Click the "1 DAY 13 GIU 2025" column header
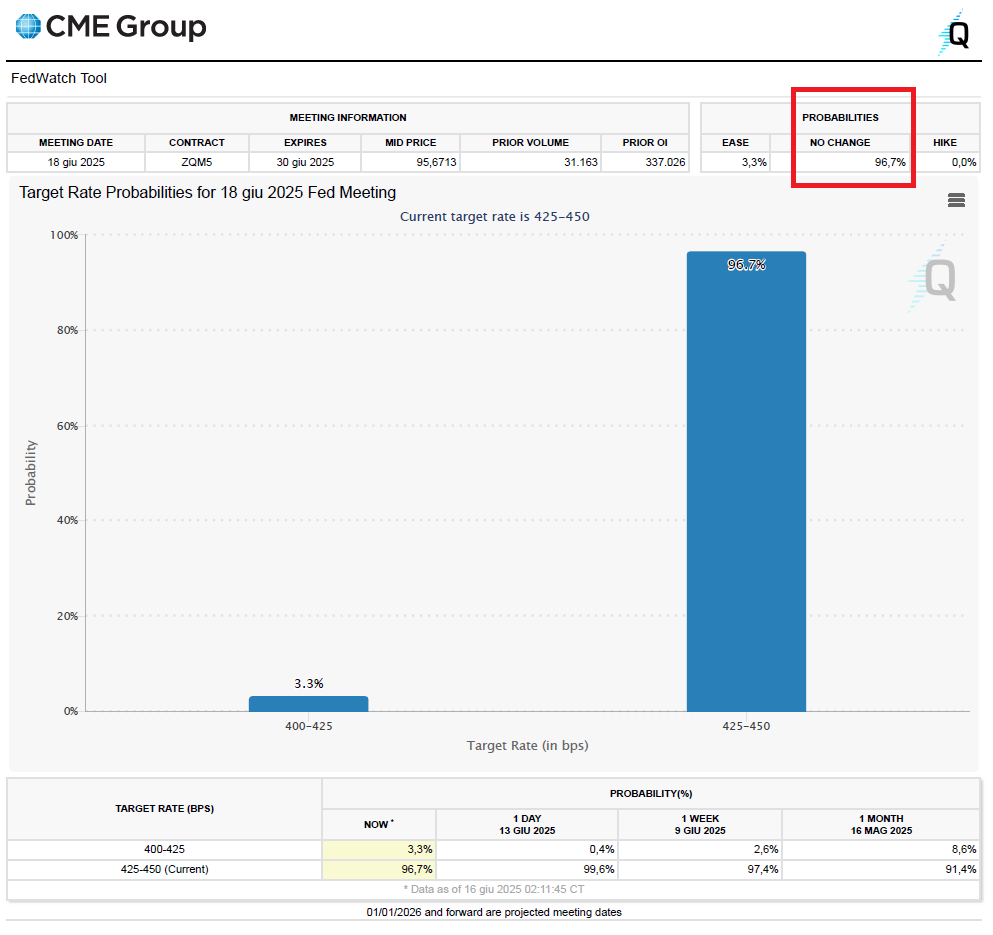 [x=527, y=824]
